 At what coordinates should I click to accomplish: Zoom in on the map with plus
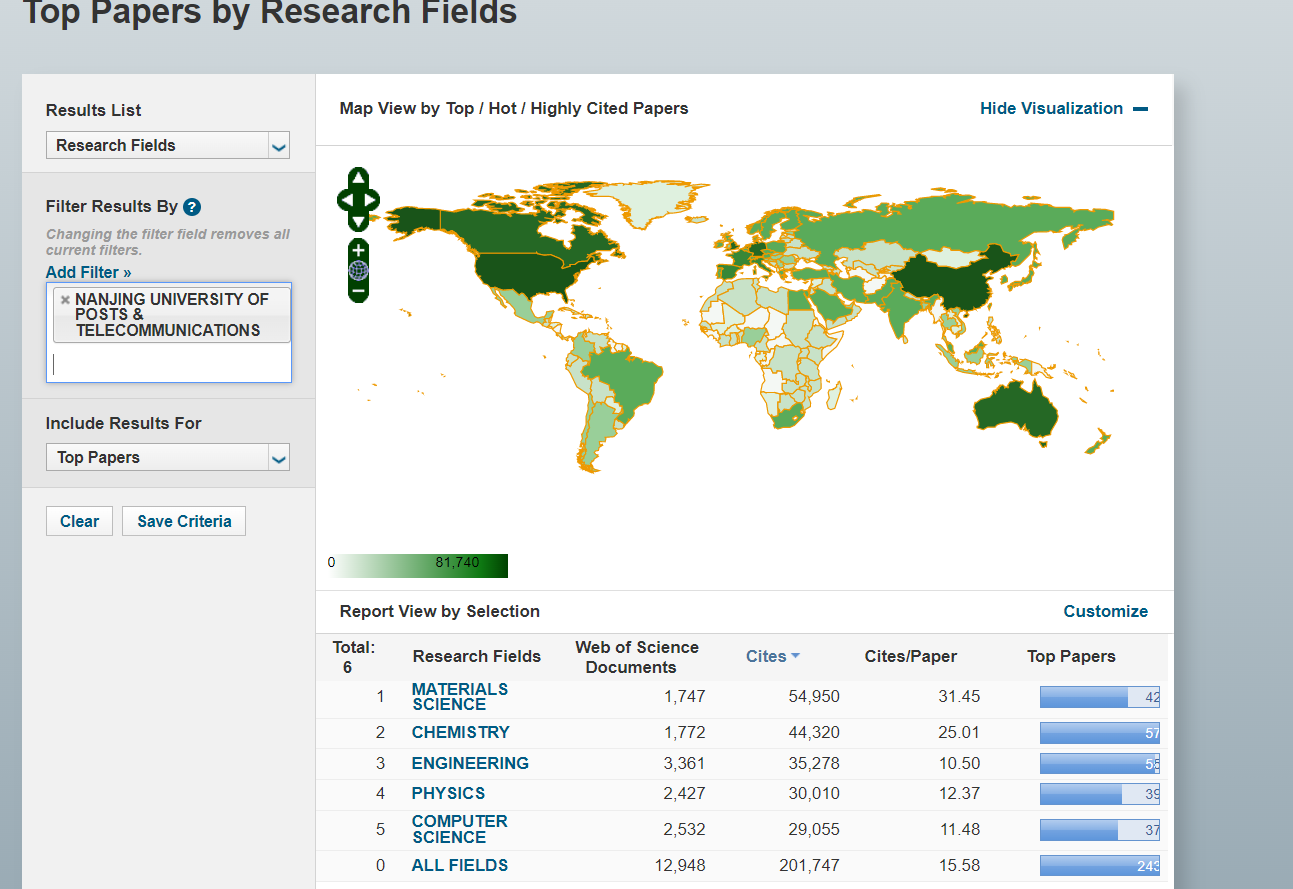tap(359, 249)
